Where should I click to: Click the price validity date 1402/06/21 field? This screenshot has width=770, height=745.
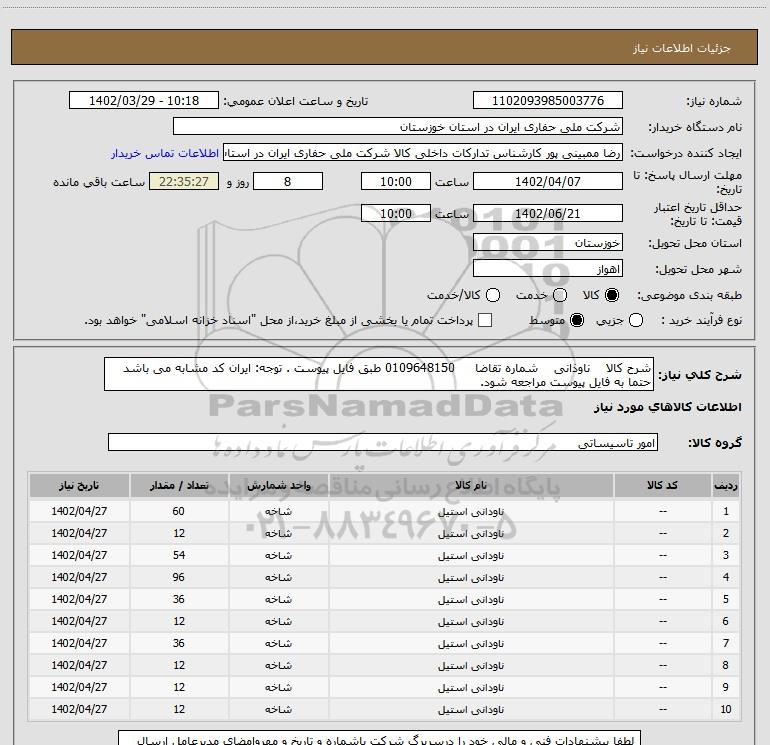click(547, 213)
